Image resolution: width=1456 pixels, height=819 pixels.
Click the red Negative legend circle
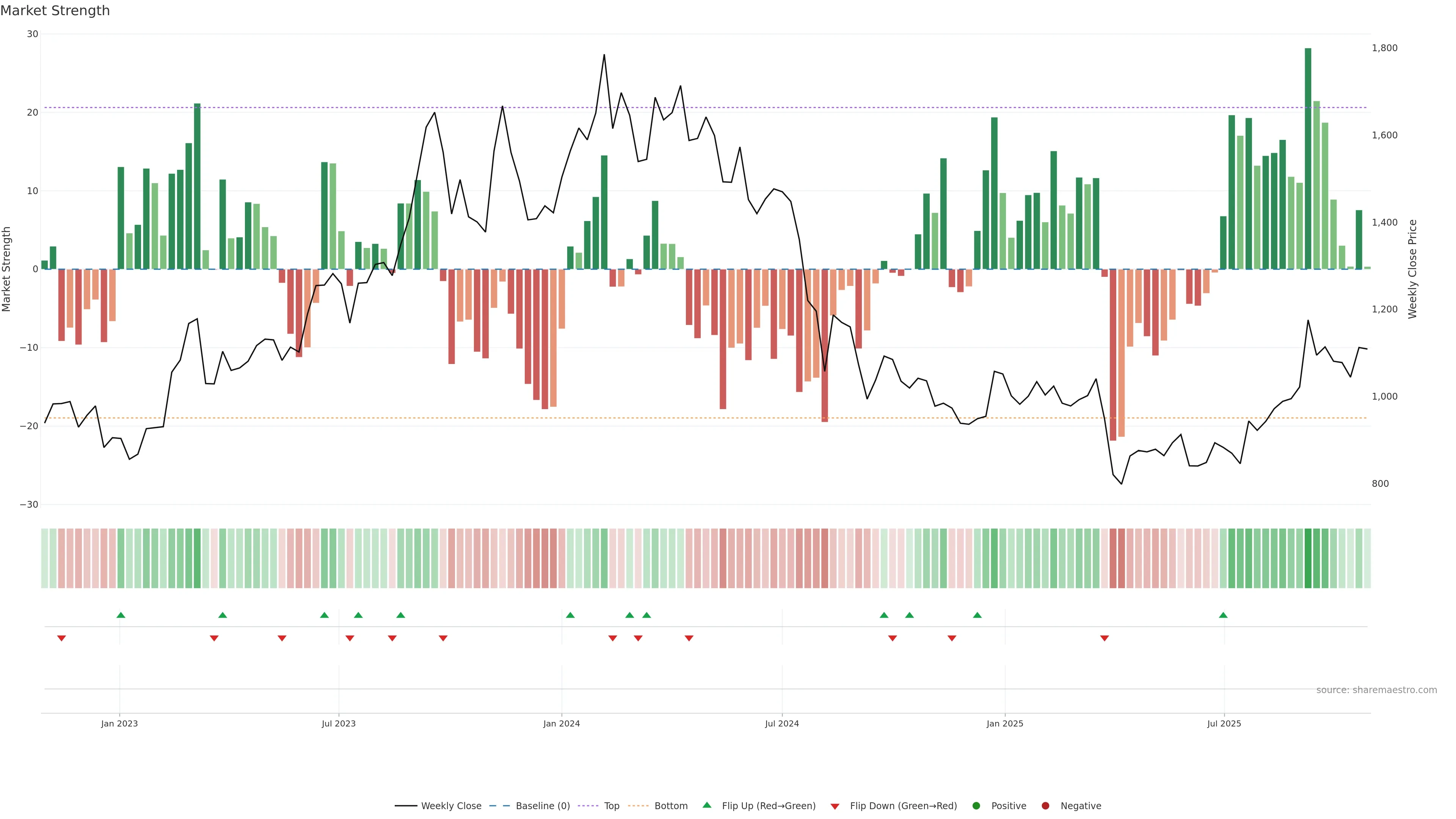pyautogui.click(x=1045, y=805)
